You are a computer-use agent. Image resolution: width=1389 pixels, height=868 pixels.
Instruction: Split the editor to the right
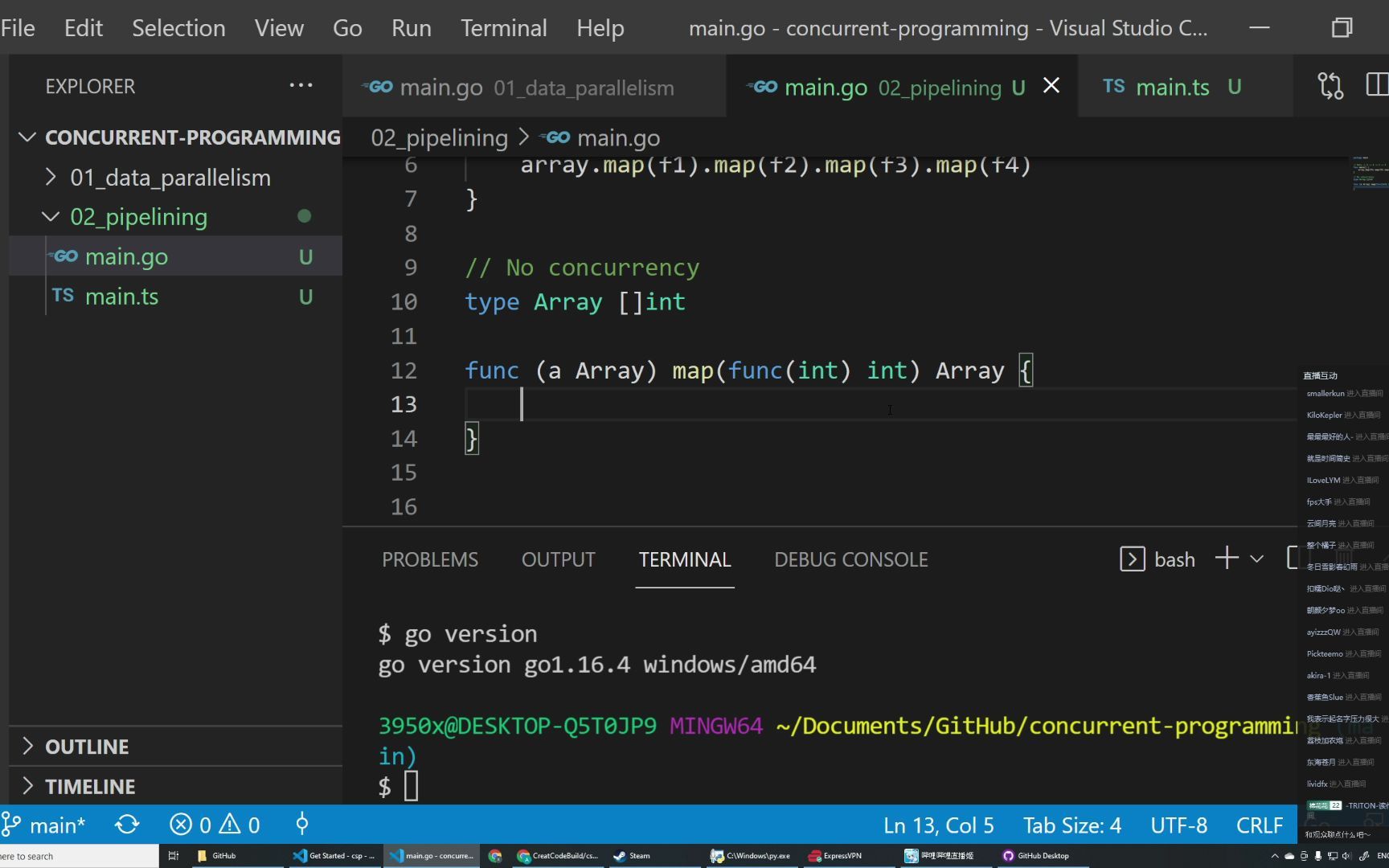pyautogui.click(x=1377, y=85)
